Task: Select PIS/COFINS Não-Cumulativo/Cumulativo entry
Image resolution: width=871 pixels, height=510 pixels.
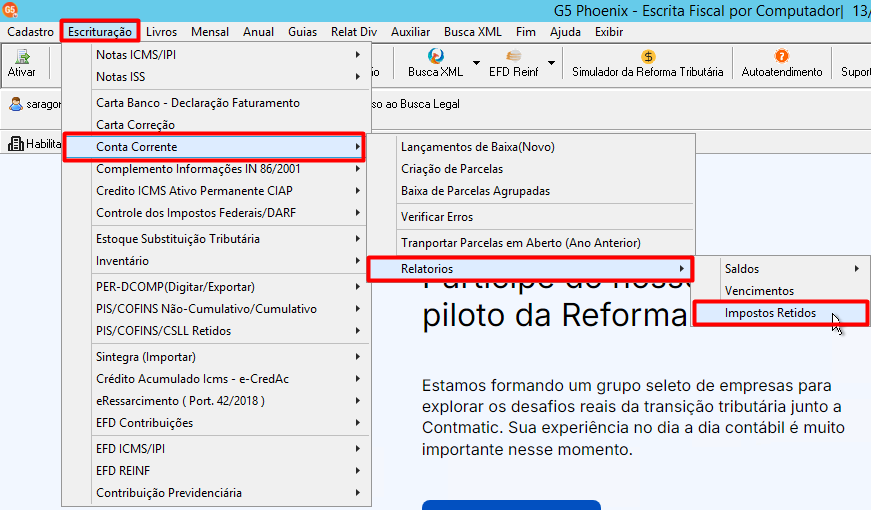Action: (216, 309)
